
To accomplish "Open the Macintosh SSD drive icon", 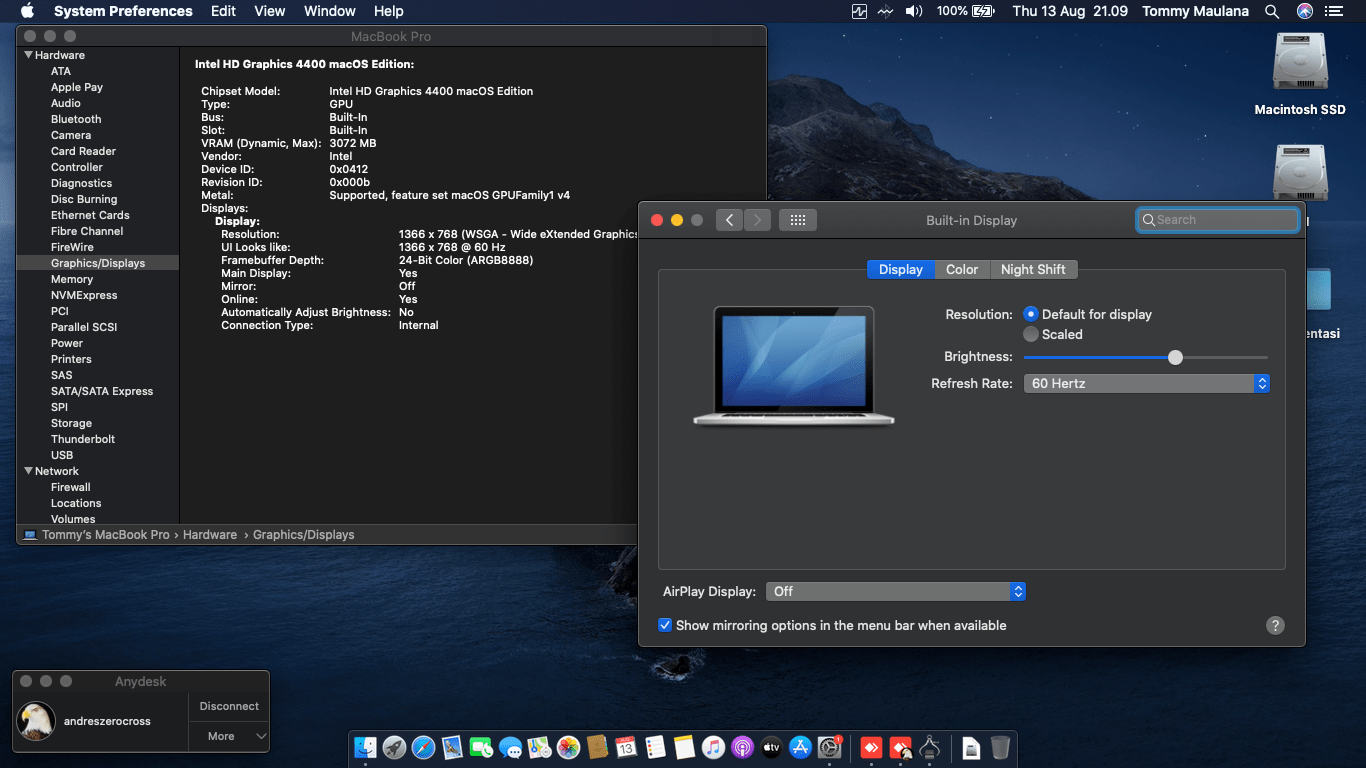I will [x=1299, y=63].
